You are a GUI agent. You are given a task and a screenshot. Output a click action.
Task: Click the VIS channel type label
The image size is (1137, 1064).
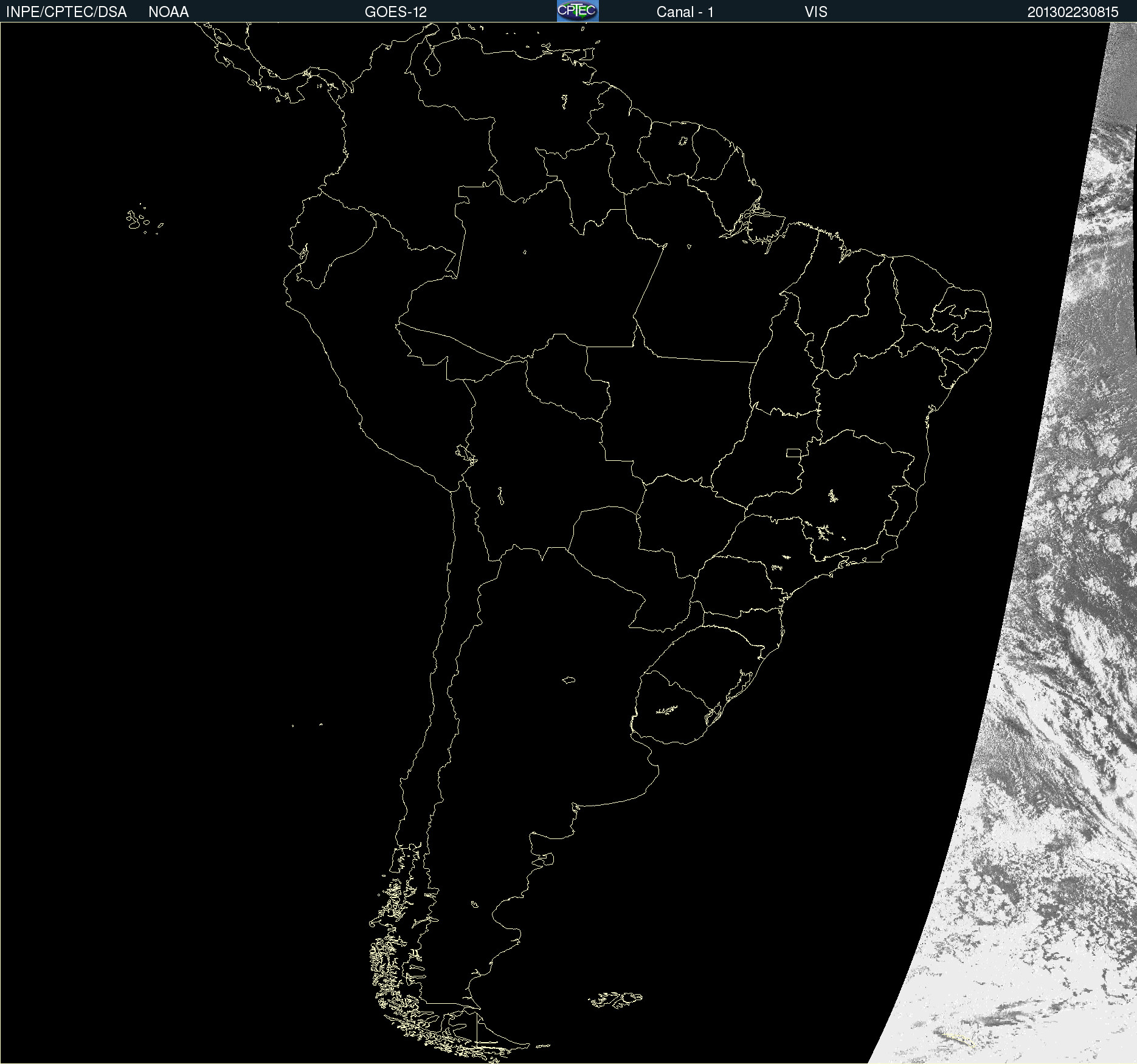tap(816, 12)
